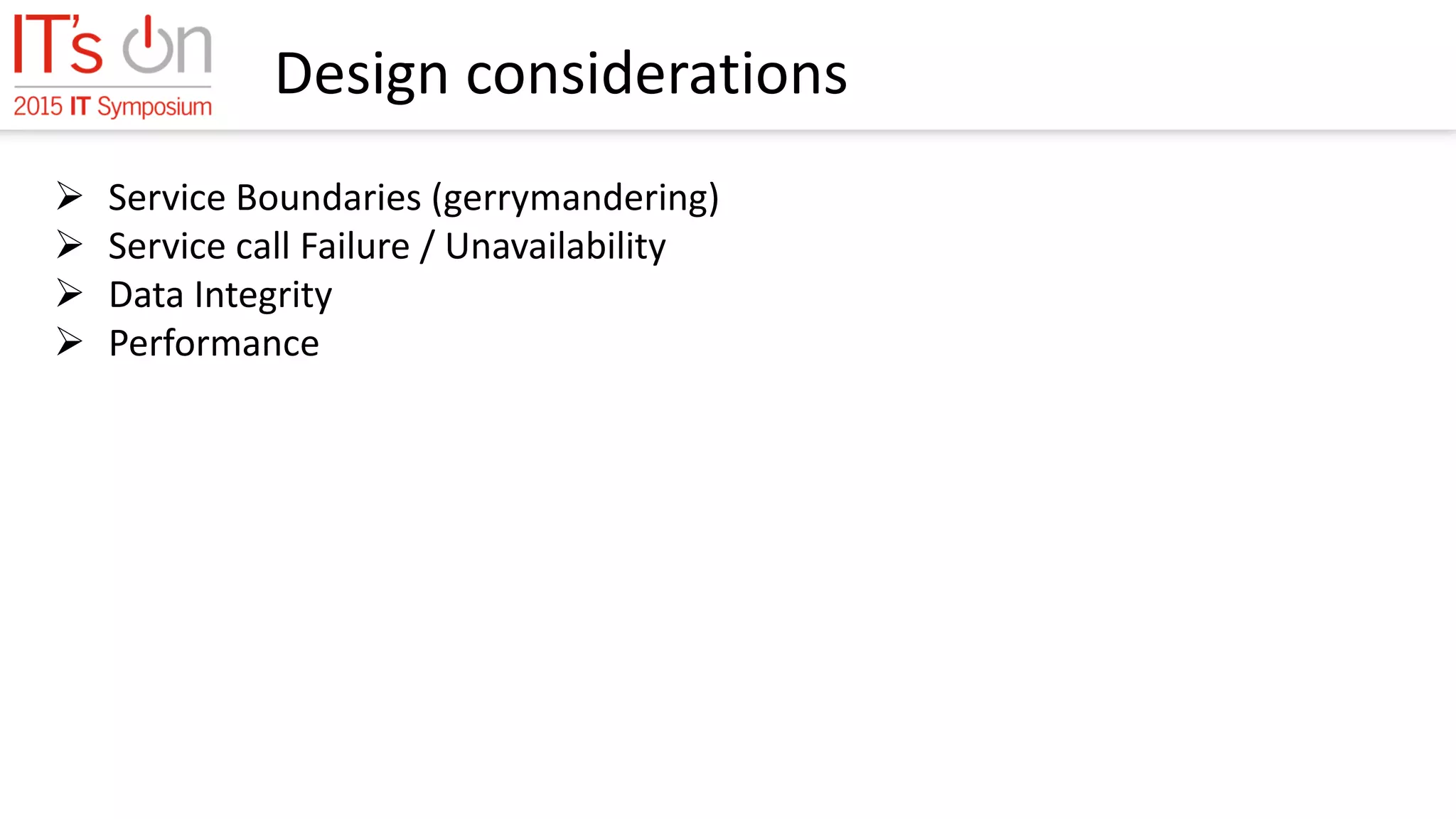Click the Performance bullet text
The height and width of the screenshot is (819, 1456).
pyautogui.click(x=214, y=343)
